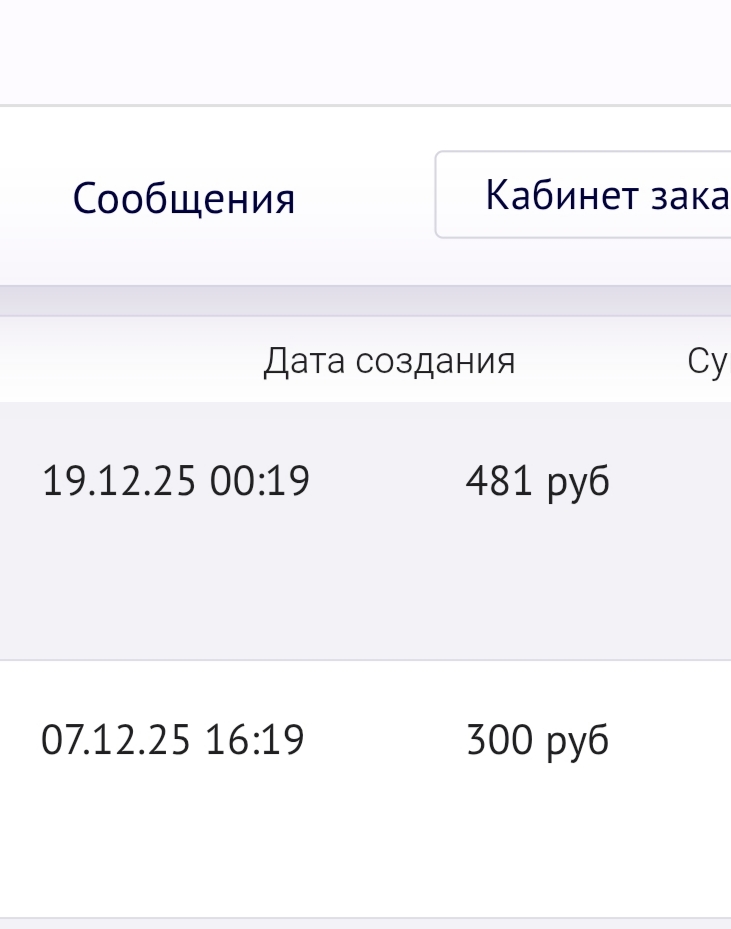Image resolution: width=731 pixels, height=929 pixels.
Task: Click the 16:19 time in second row
Action: click(x=255, y=741)
